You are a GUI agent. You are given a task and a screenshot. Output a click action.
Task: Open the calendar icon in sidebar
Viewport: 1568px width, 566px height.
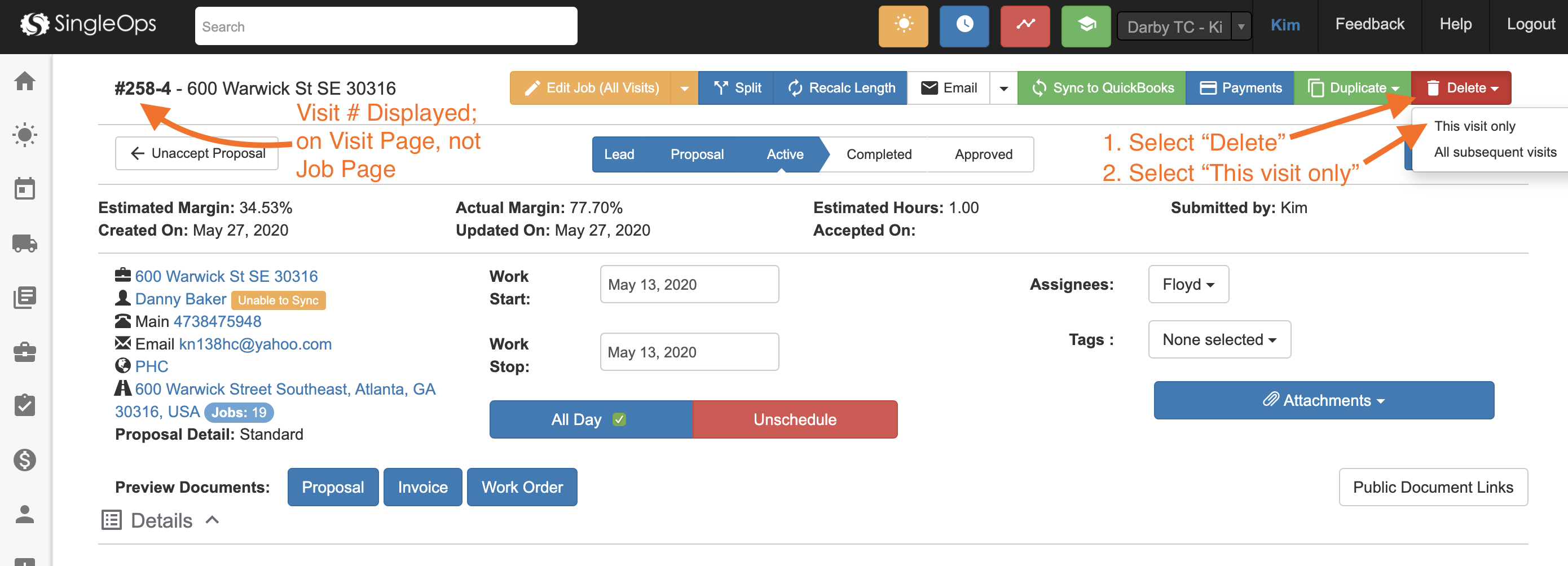25,189
